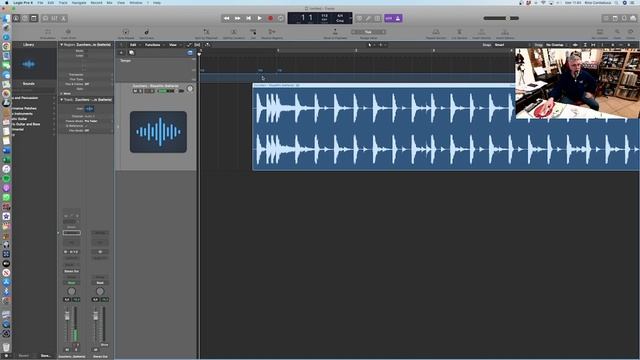Click the large waveform track icon
The width and height of the screenshot is (640, 360).
pyautogui.click(x=158, y=132)
